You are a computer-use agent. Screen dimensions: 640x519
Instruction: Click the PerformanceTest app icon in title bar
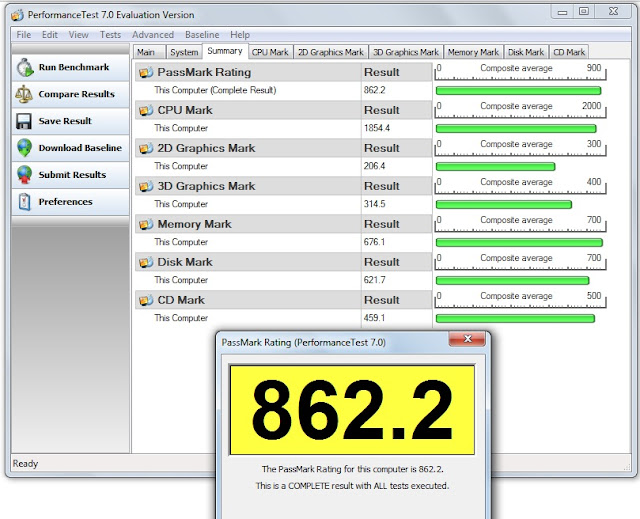pyautogui.click(x=17, y=15)
